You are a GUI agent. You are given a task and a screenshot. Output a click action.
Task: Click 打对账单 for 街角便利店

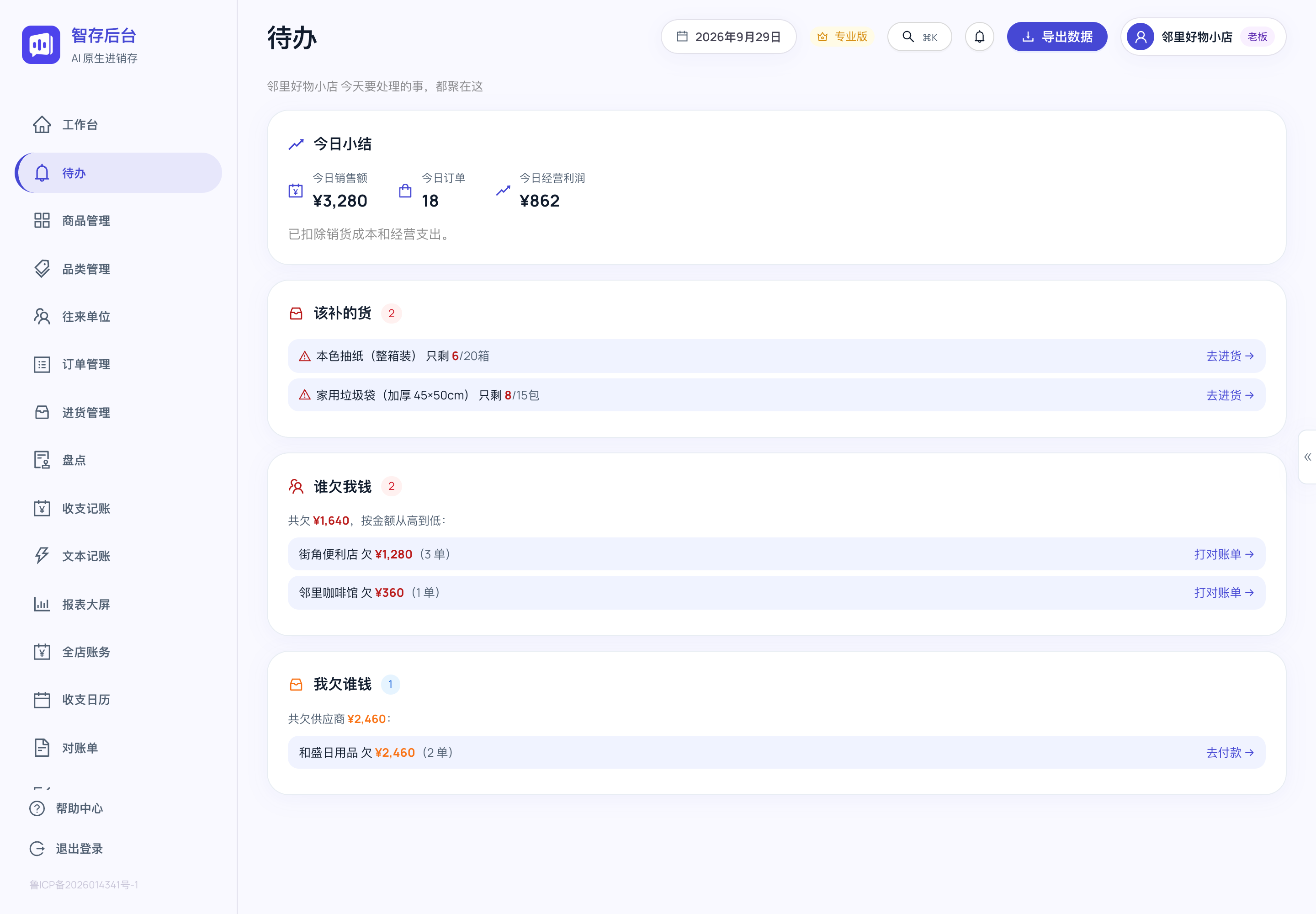(1224, 554)
